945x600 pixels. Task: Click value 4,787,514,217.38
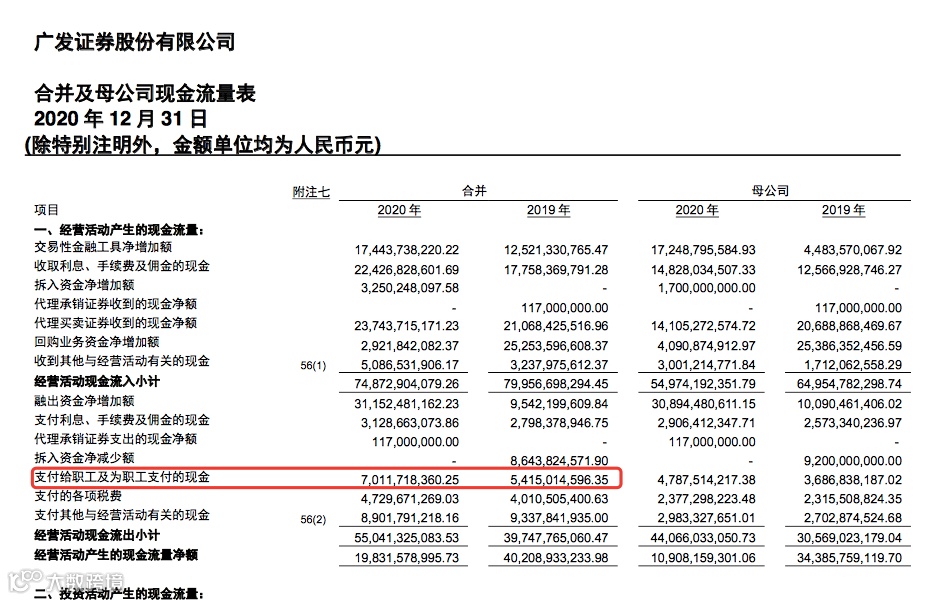[x=706, y=480]
